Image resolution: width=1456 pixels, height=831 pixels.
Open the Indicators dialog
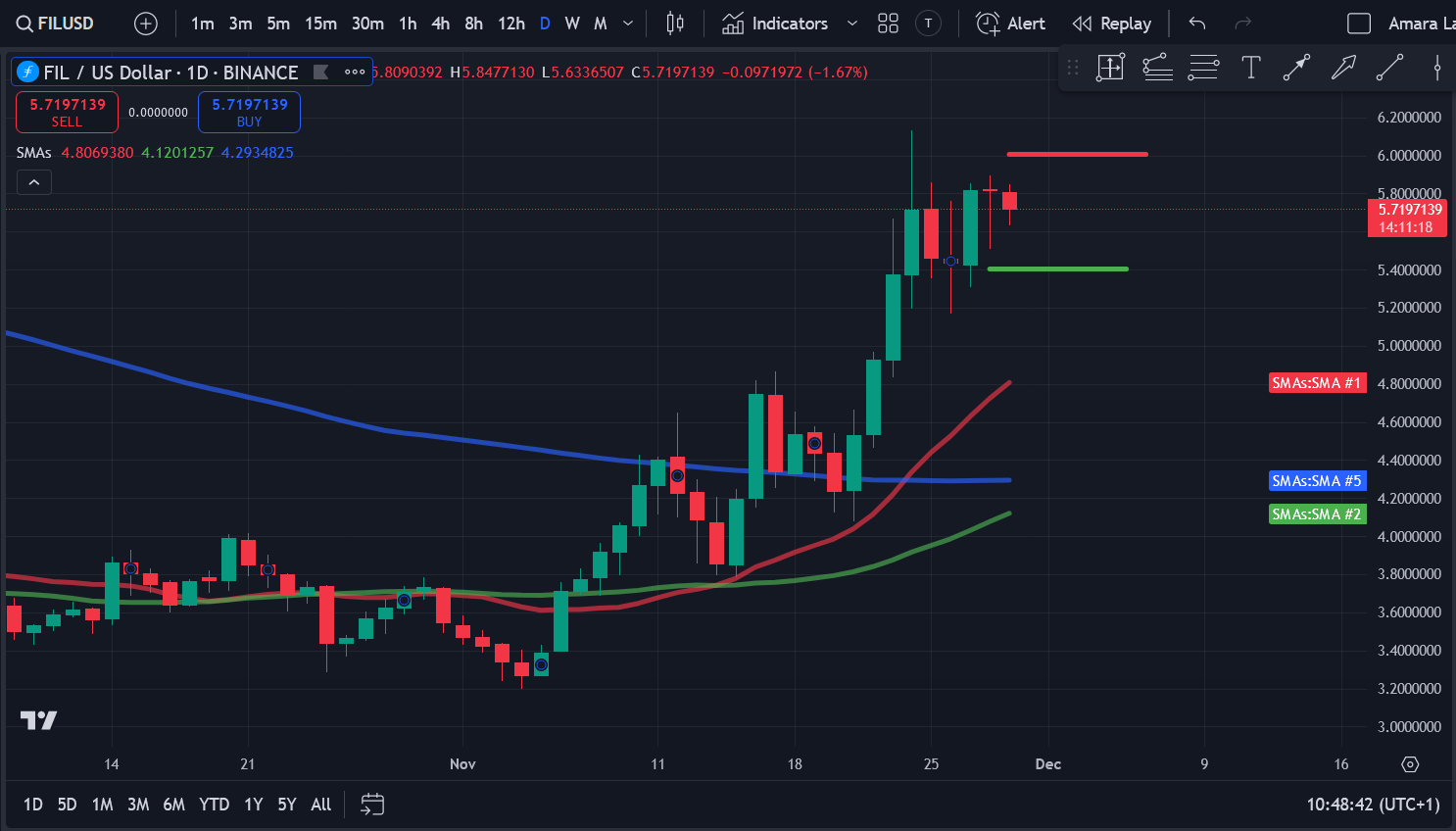coord(775,24)
